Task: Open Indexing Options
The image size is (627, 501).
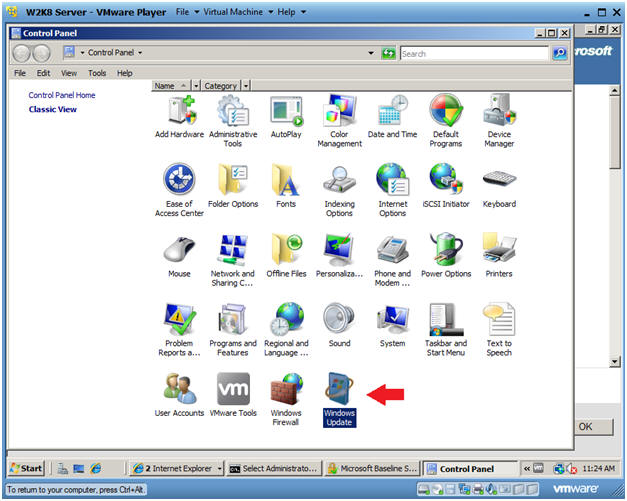Action: (339, 190)
